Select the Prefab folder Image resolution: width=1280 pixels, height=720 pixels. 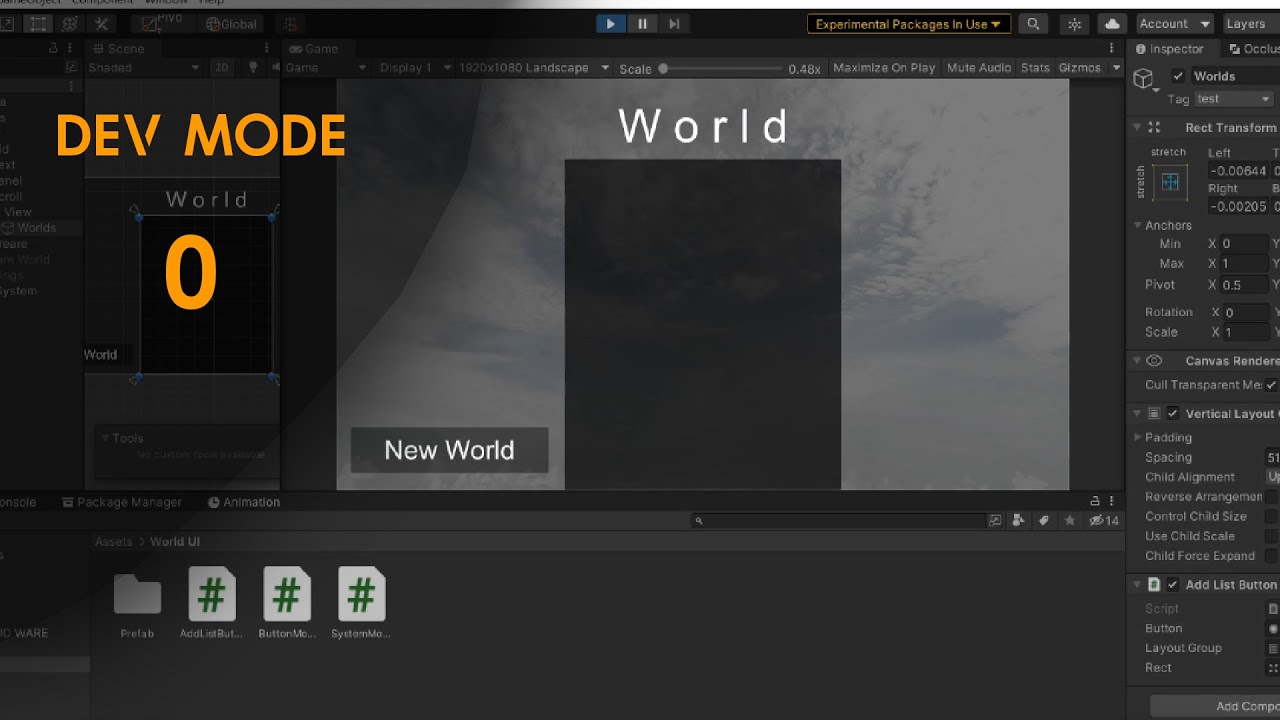click(137, 605)
